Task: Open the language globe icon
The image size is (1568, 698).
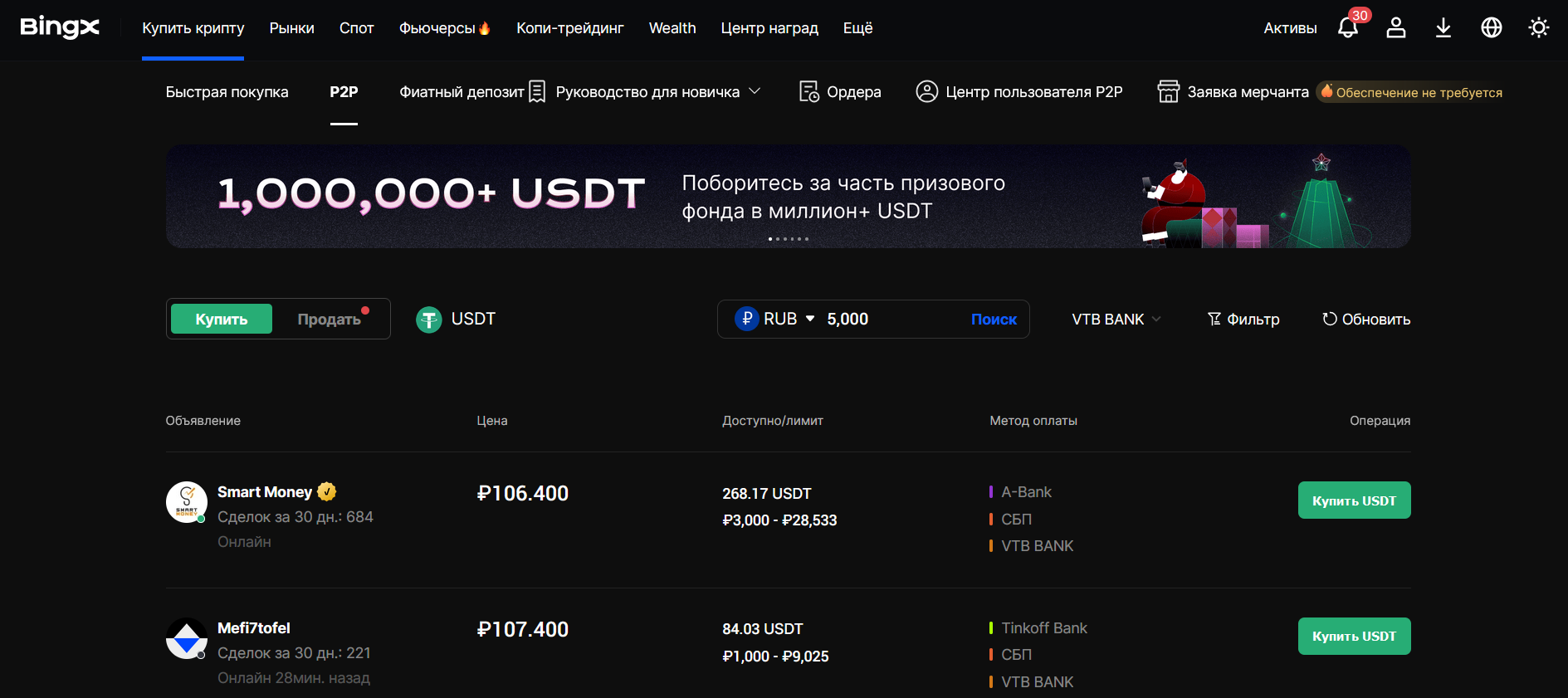Action: pyautogui.click(x=1492, y=28)
